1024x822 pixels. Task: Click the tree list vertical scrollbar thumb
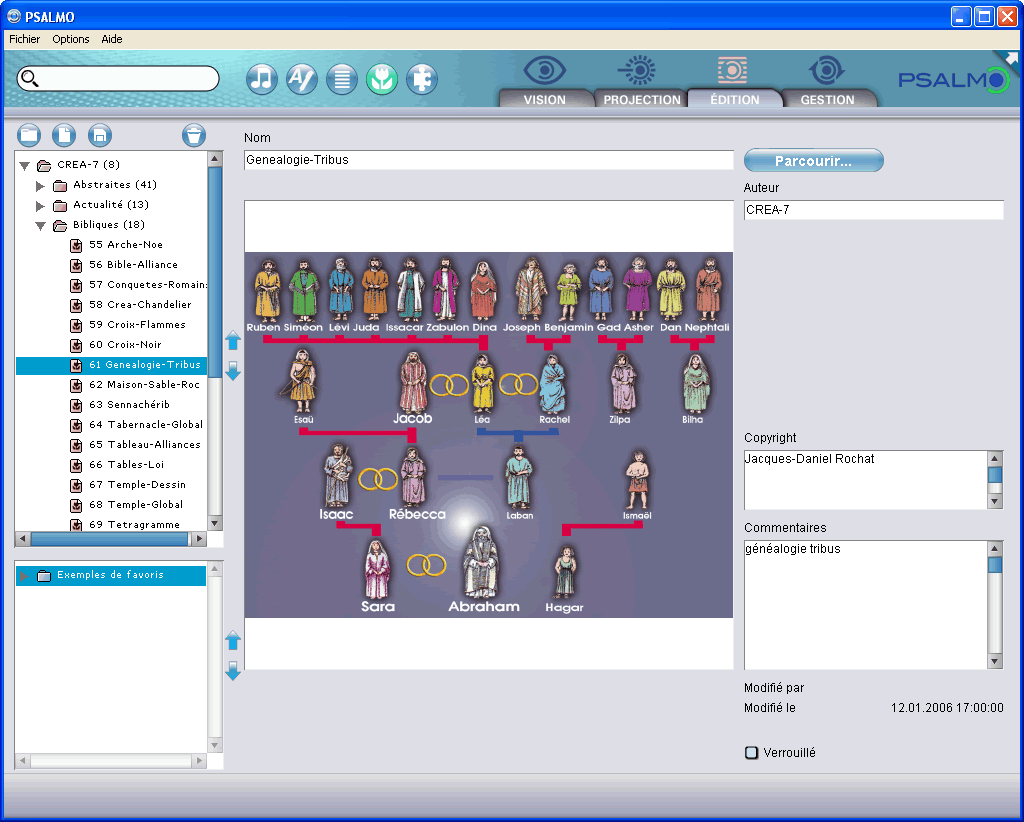(x=215, y=271)
